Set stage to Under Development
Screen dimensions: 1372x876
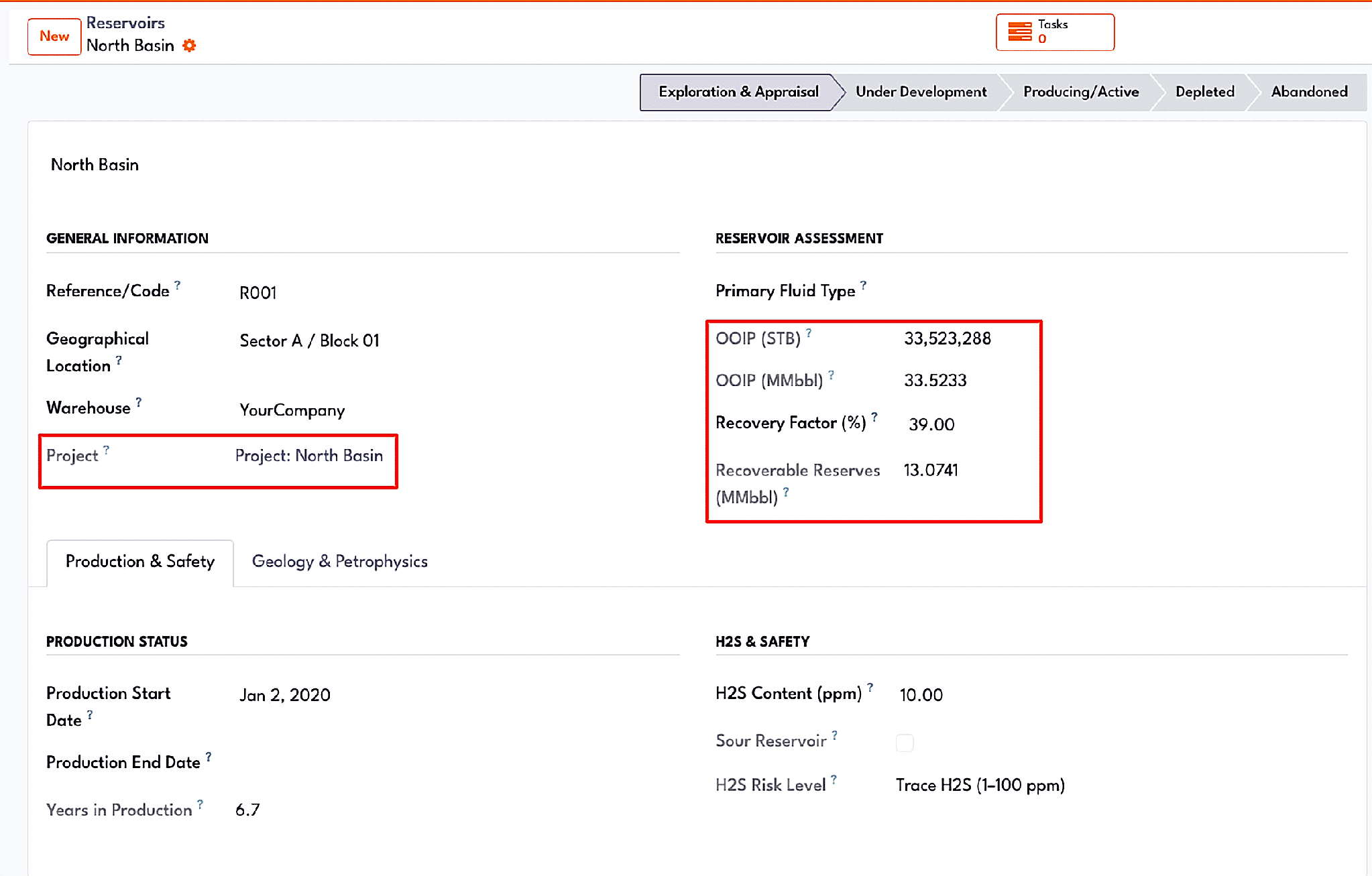coord(921,92)
